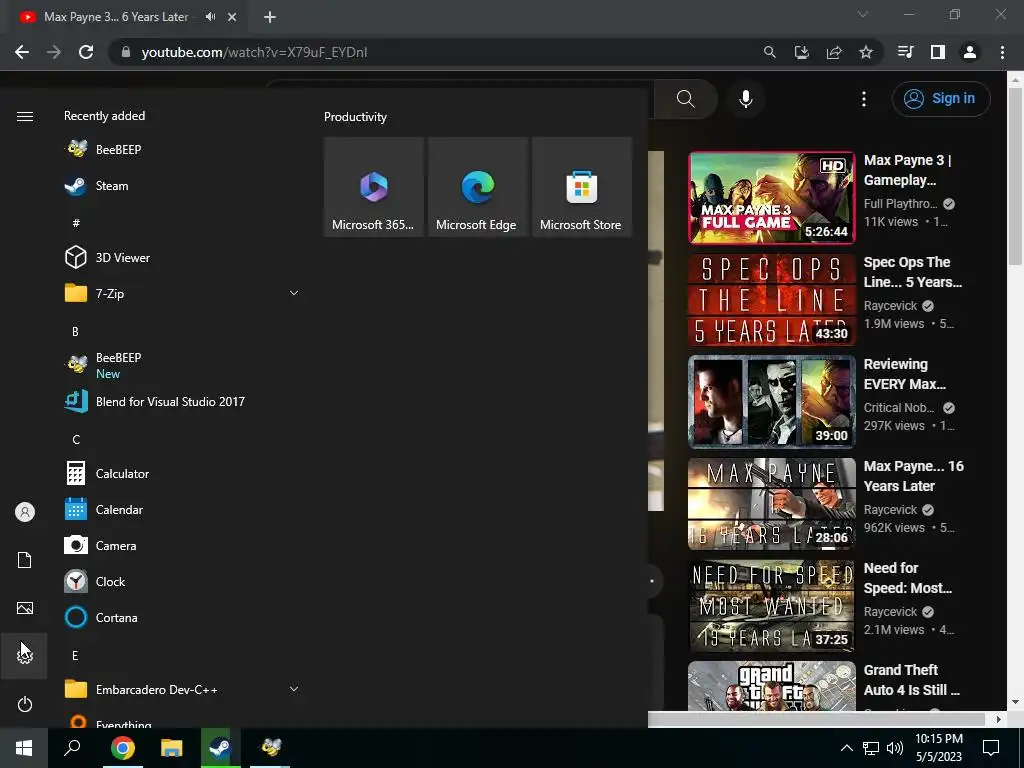This screenshot has height=768, width=1024.
Task: Open Microsoft Edge tile
Action: (477, 187)
